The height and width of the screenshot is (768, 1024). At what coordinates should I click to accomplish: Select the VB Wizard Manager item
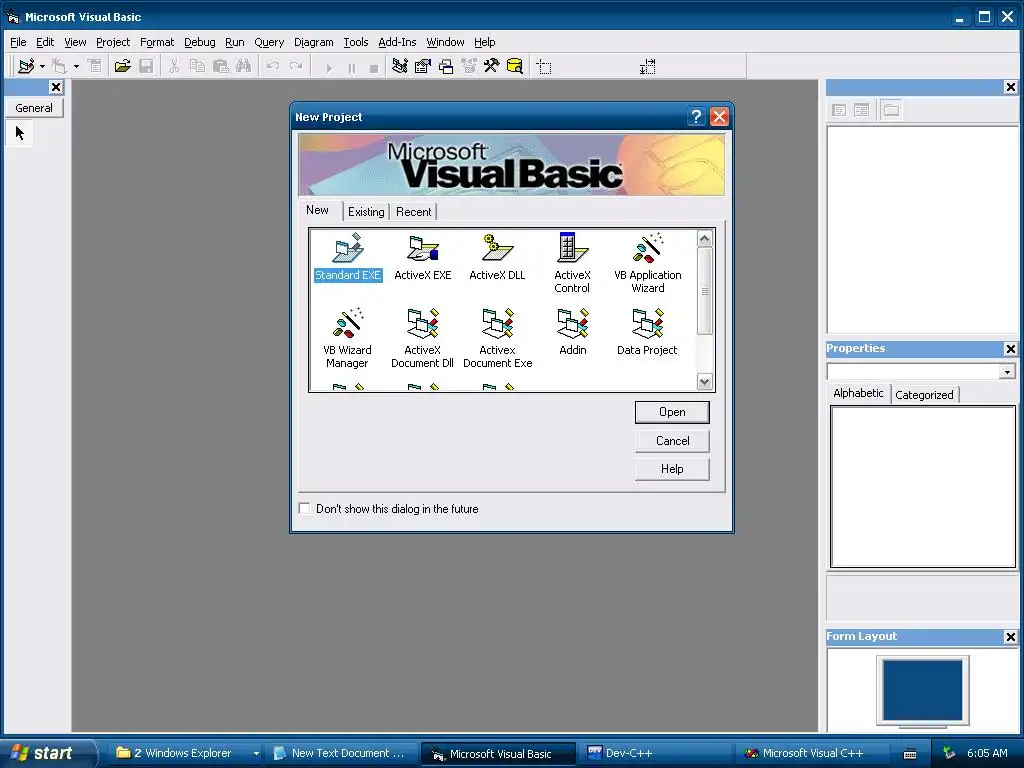pyautogui.click(x=347, y=338)
